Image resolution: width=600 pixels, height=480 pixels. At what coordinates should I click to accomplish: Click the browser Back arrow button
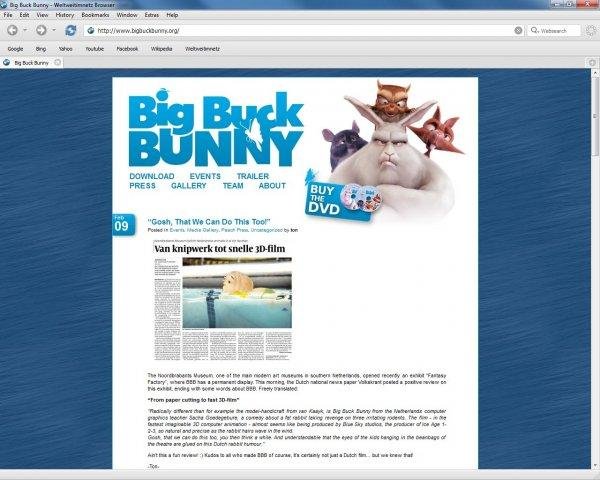(12, 30)
